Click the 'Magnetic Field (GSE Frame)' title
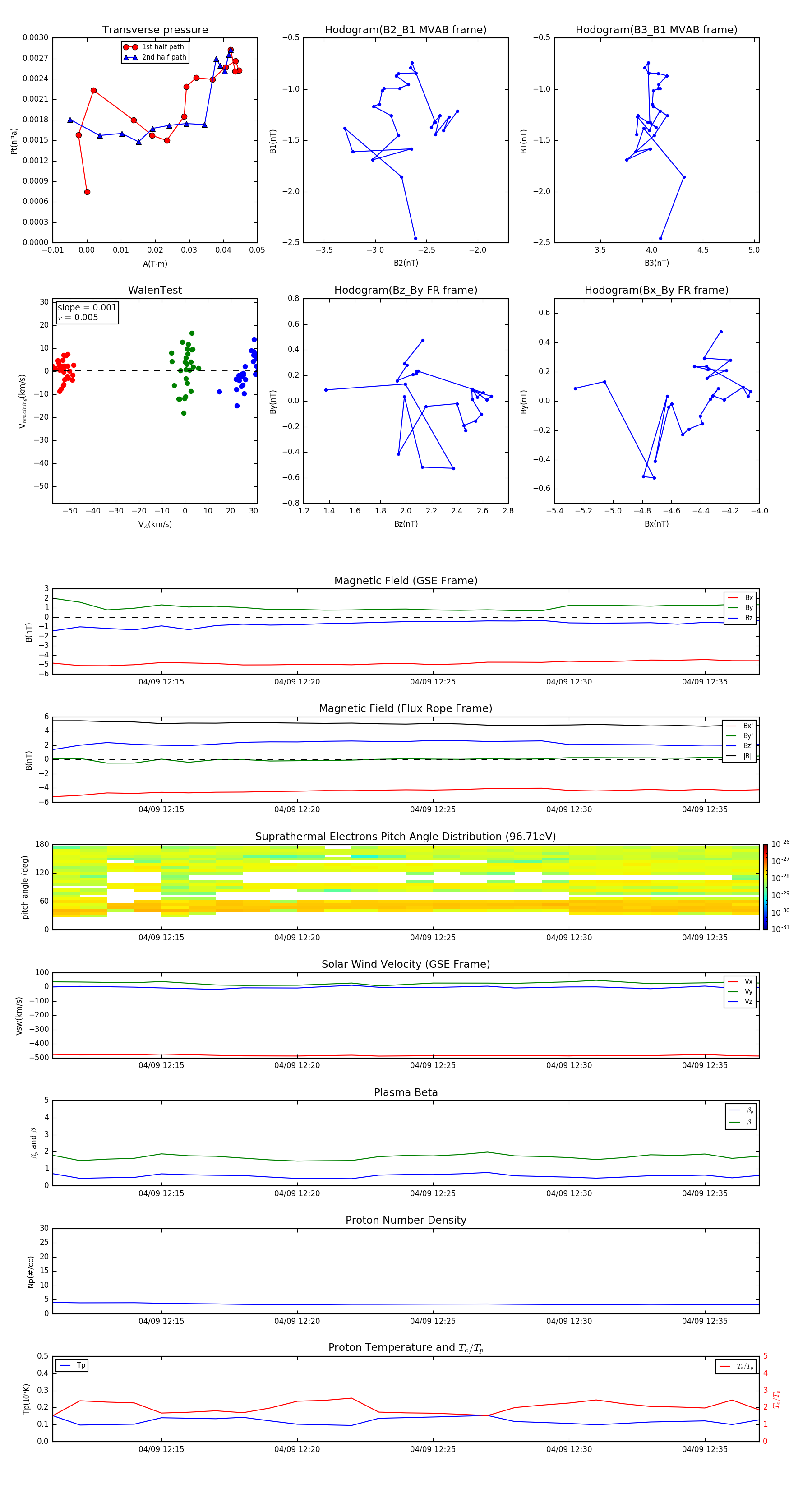Image resolution: width=812 pixels, height=1489 pixels. (x=406, y=581)
